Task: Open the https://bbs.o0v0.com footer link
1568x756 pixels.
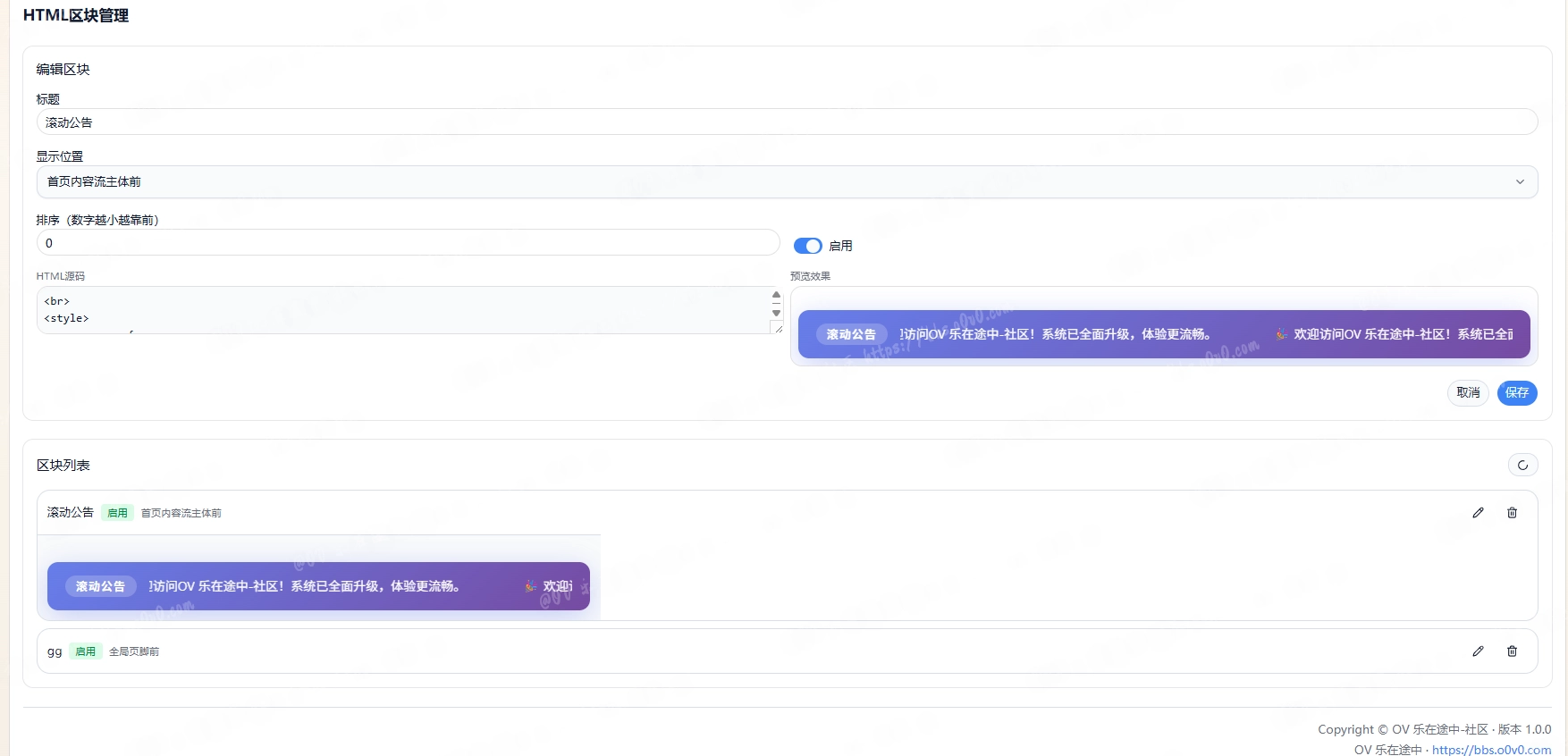Action: point(1491,750)
